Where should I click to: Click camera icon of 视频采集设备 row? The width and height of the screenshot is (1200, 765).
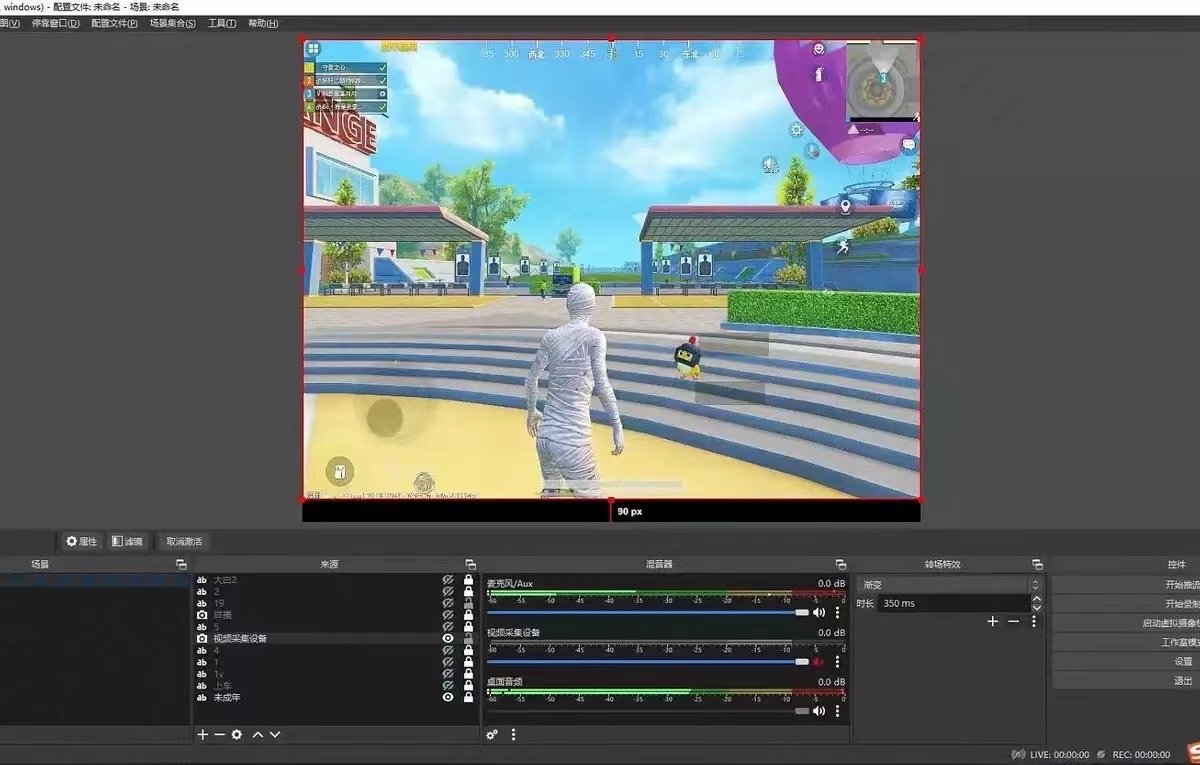pyautogui.click(x=202, y=638)
